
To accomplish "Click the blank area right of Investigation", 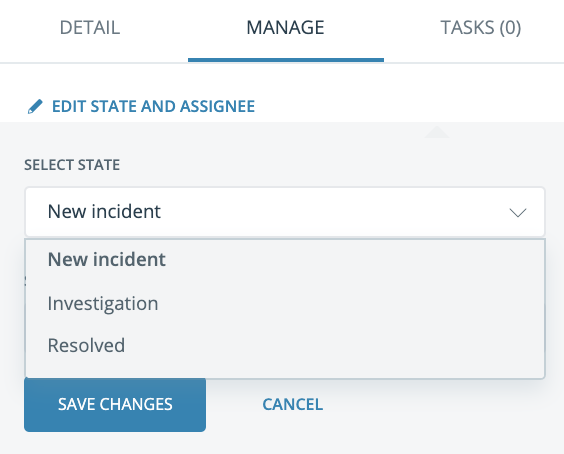I will pos(351,303).
